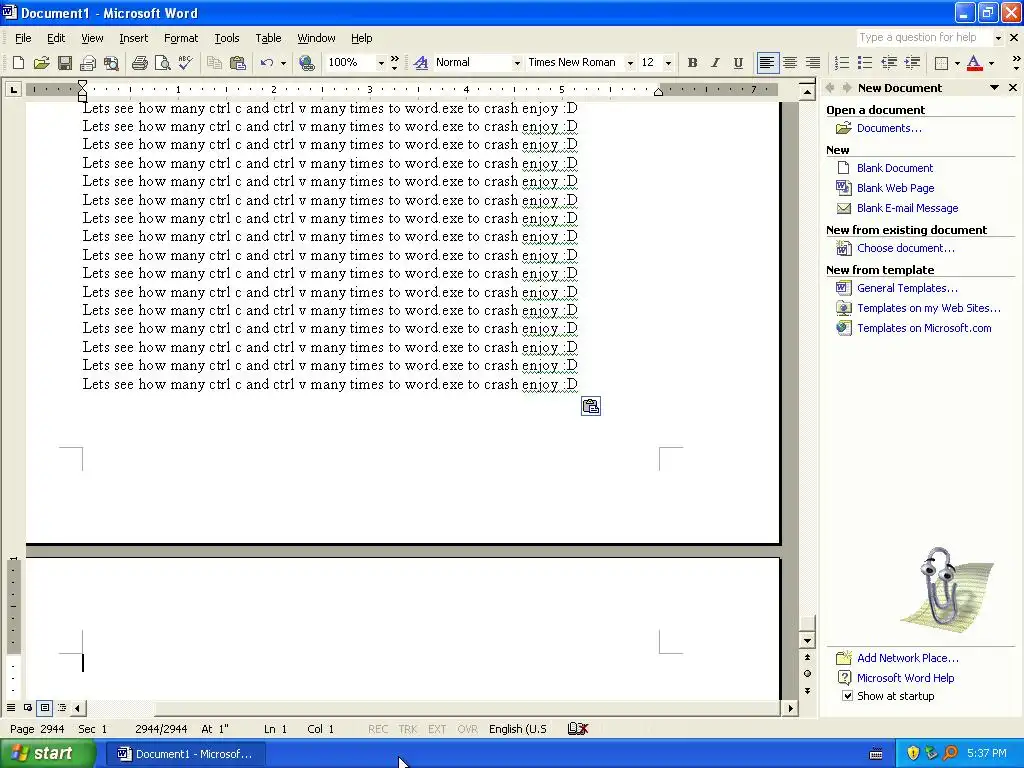The width and height of the screenshot is (1024, 768).
Task: Toggle Italic formatting
Action: click(x=715, y=63)
